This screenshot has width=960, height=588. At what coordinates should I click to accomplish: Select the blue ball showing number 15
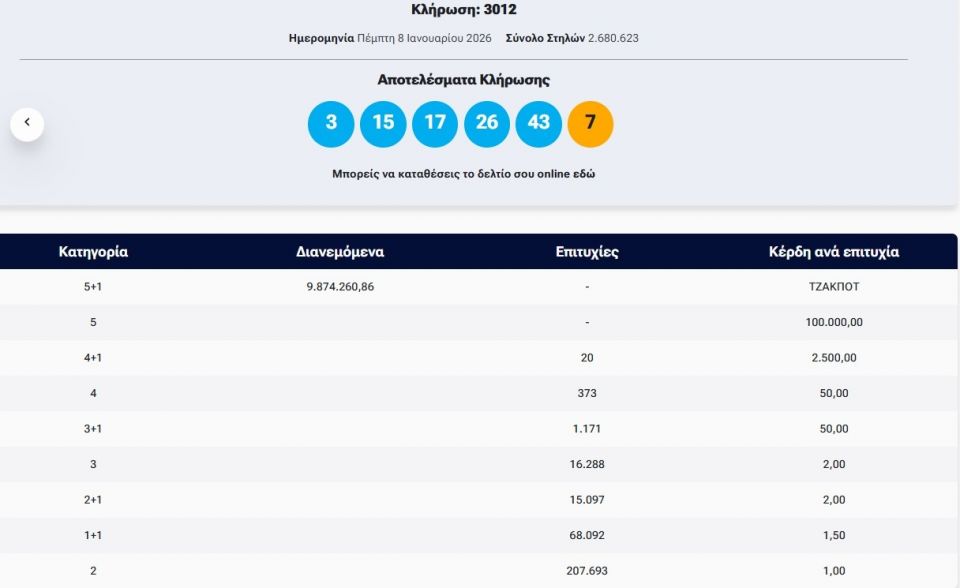click(x=383, y=123)
